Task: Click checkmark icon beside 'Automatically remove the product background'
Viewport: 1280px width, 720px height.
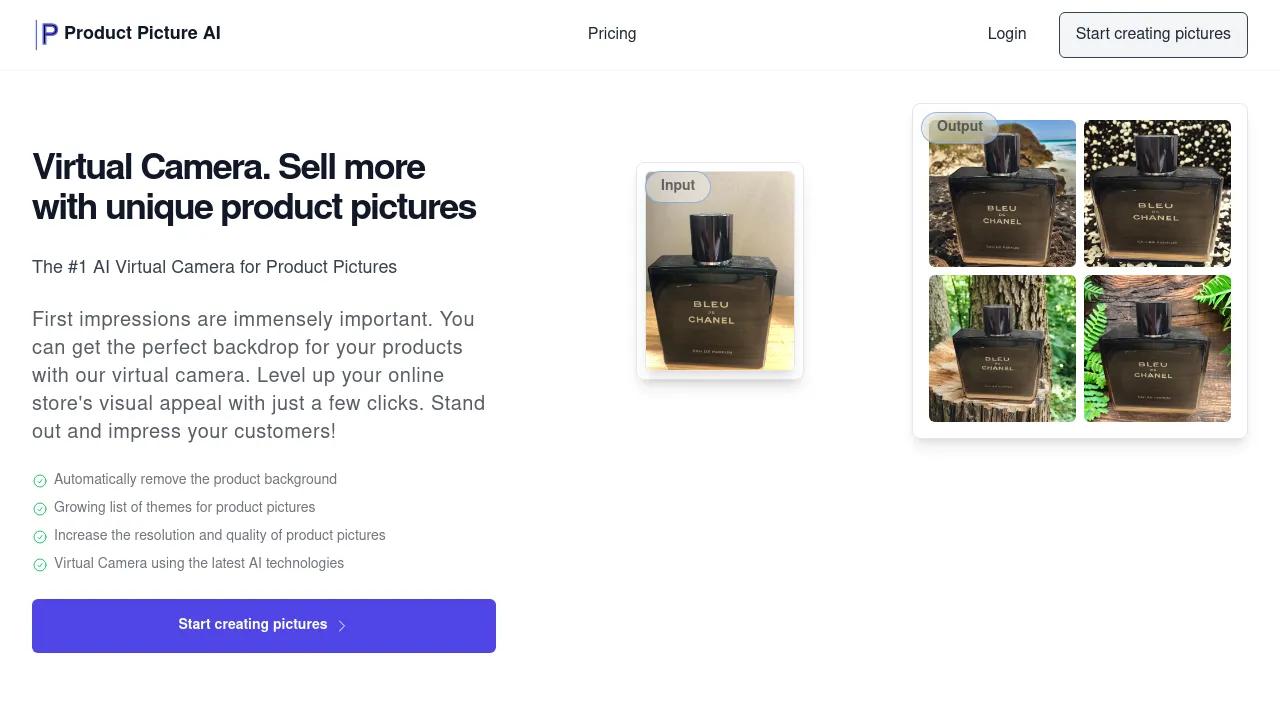Action: click(x=40, y=481)
